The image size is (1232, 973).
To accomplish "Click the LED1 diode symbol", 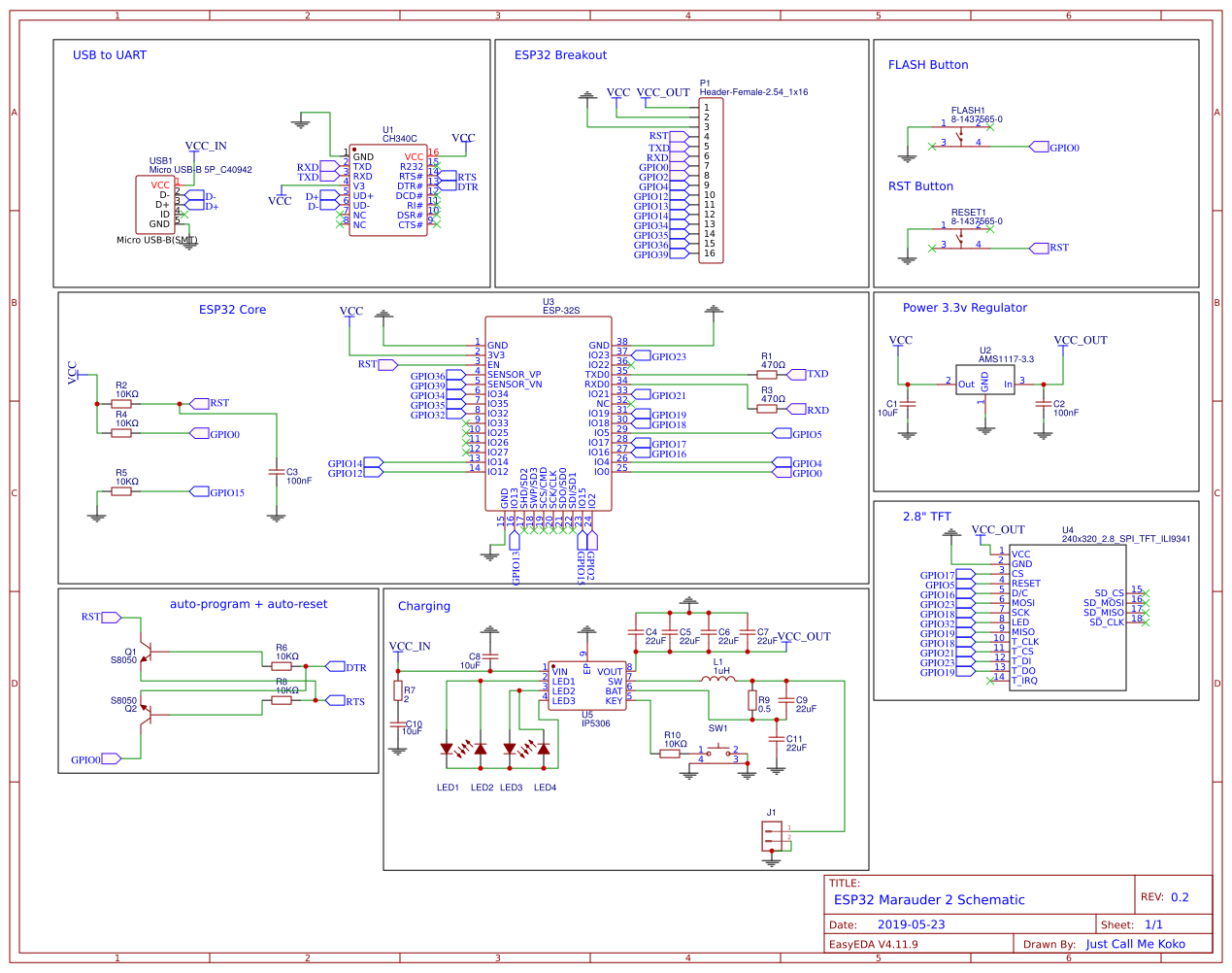I will pyautogui.click(x=447, y=749).
